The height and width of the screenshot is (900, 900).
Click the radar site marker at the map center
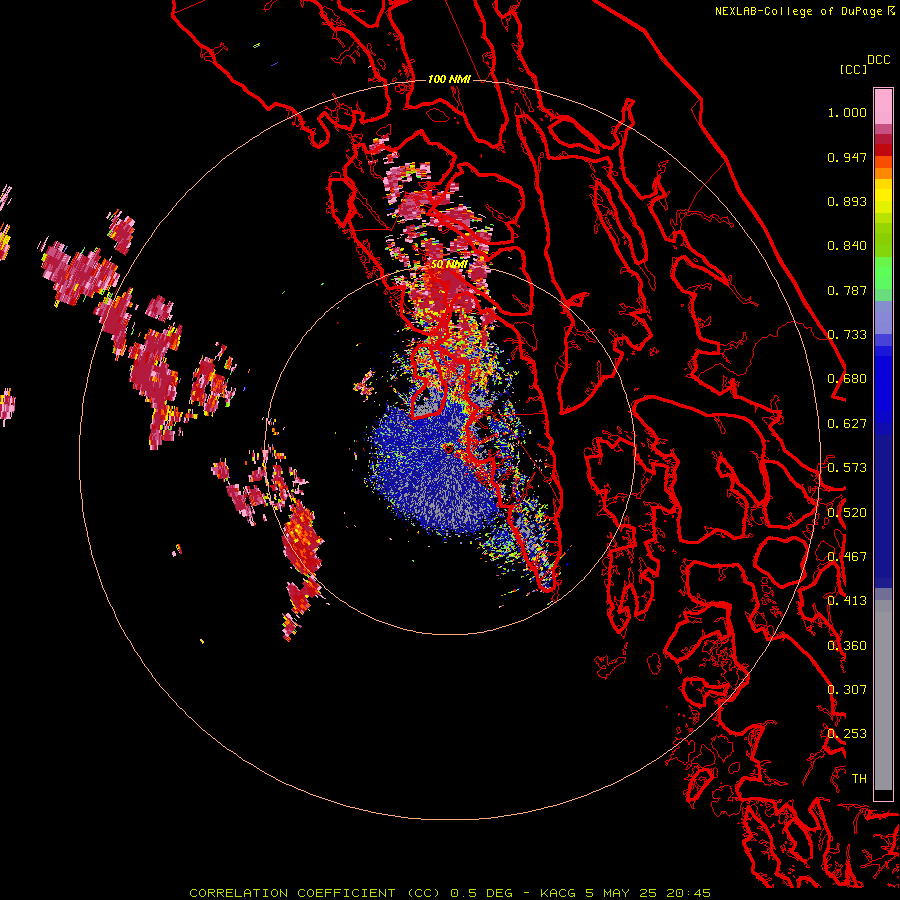(448, 448)
